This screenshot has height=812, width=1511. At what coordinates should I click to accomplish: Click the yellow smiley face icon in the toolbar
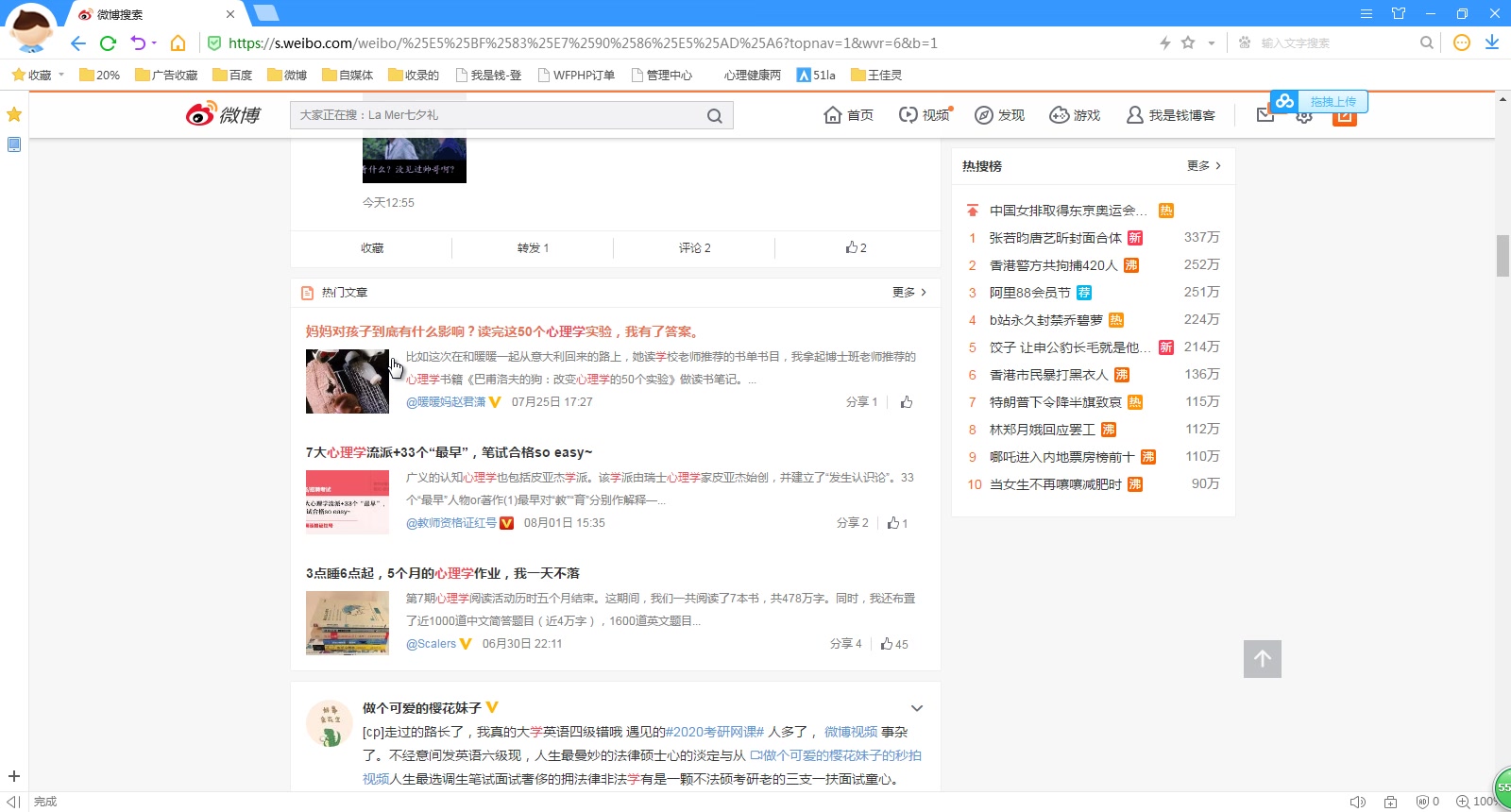coord(1462,42)
